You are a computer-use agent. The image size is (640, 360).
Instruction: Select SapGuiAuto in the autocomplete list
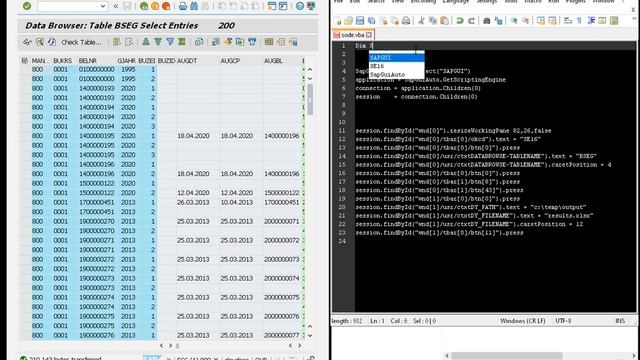[396, 75]
